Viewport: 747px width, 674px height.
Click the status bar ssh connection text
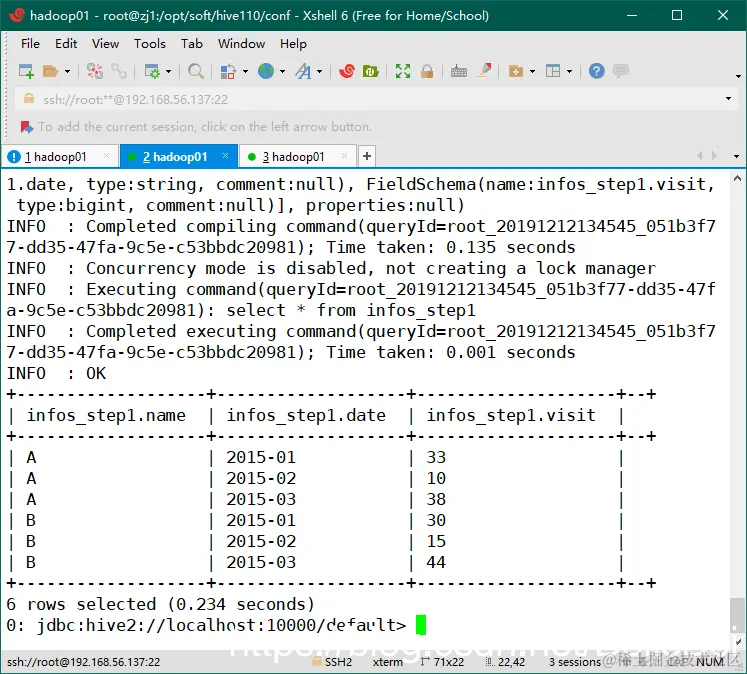pos(83,662)
